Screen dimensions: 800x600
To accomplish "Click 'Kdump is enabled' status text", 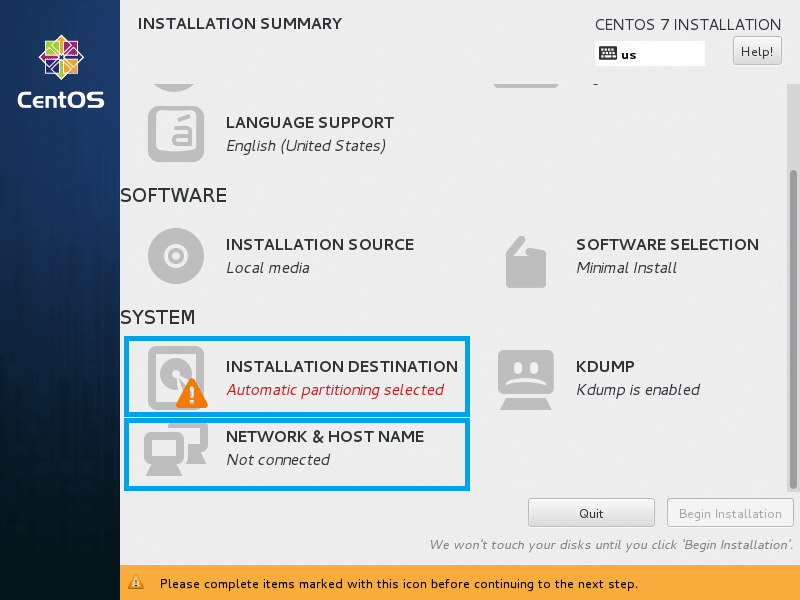I will pyautogui.click(x=638, y=390).
